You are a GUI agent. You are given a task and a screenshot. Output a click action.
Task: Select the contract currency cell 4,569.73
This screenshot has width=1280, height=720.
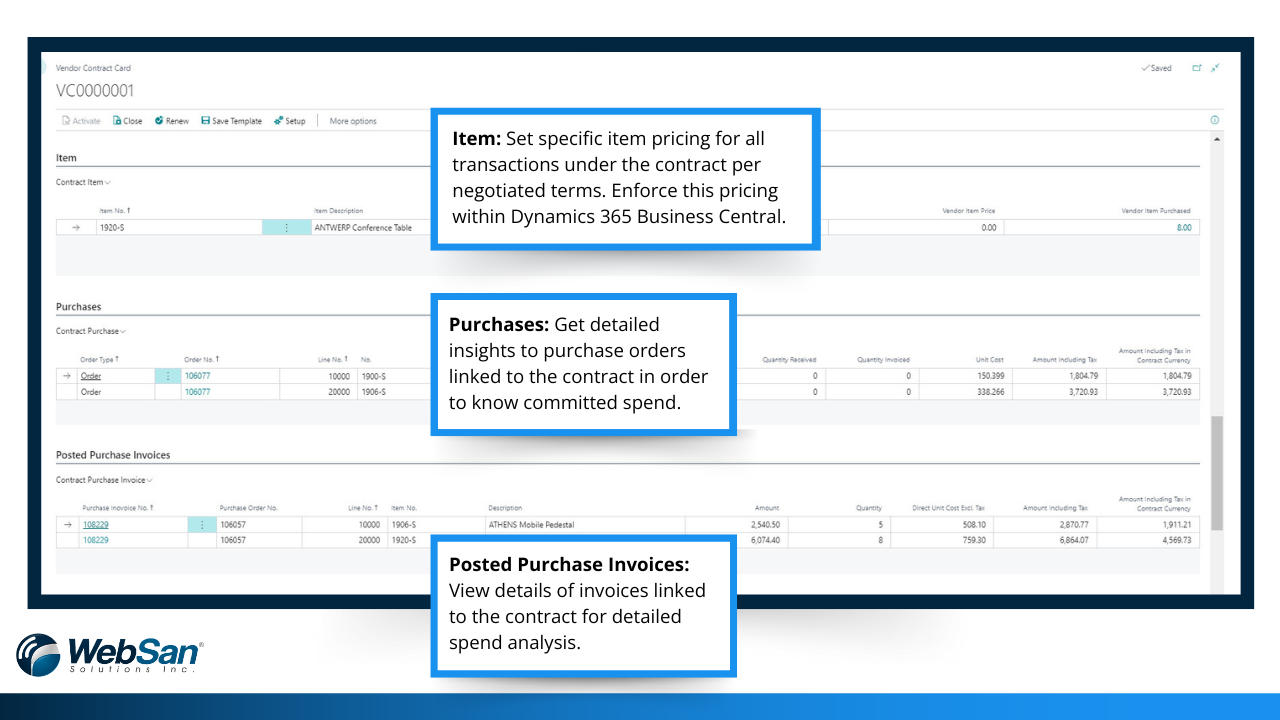[1149, 540]
